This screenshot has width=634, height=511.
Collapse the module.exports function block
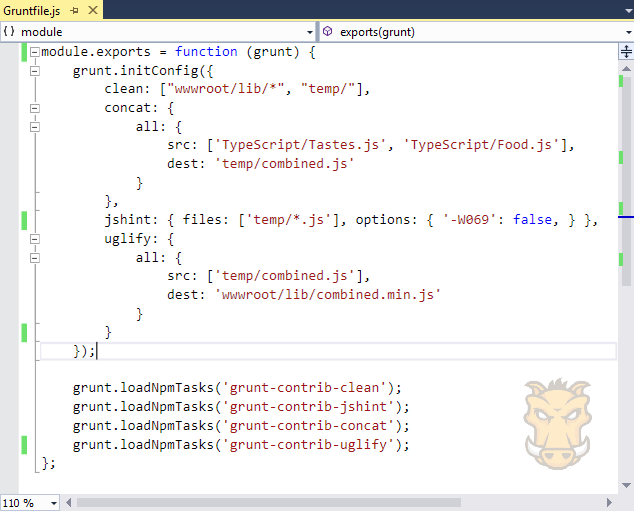click(x=35, y=52)
